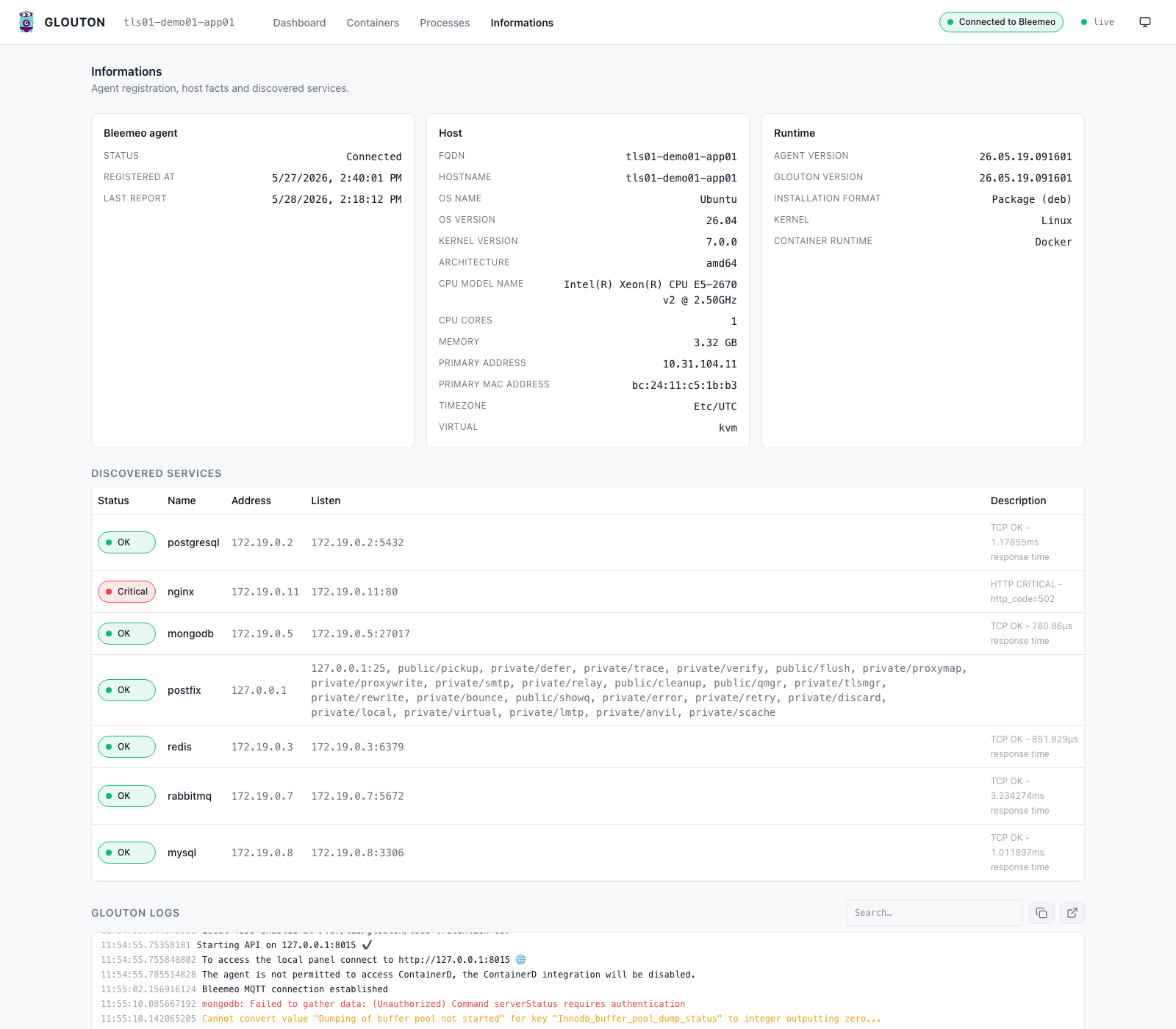Click listen address 172.19.0.8:3306

coord(357,853)
